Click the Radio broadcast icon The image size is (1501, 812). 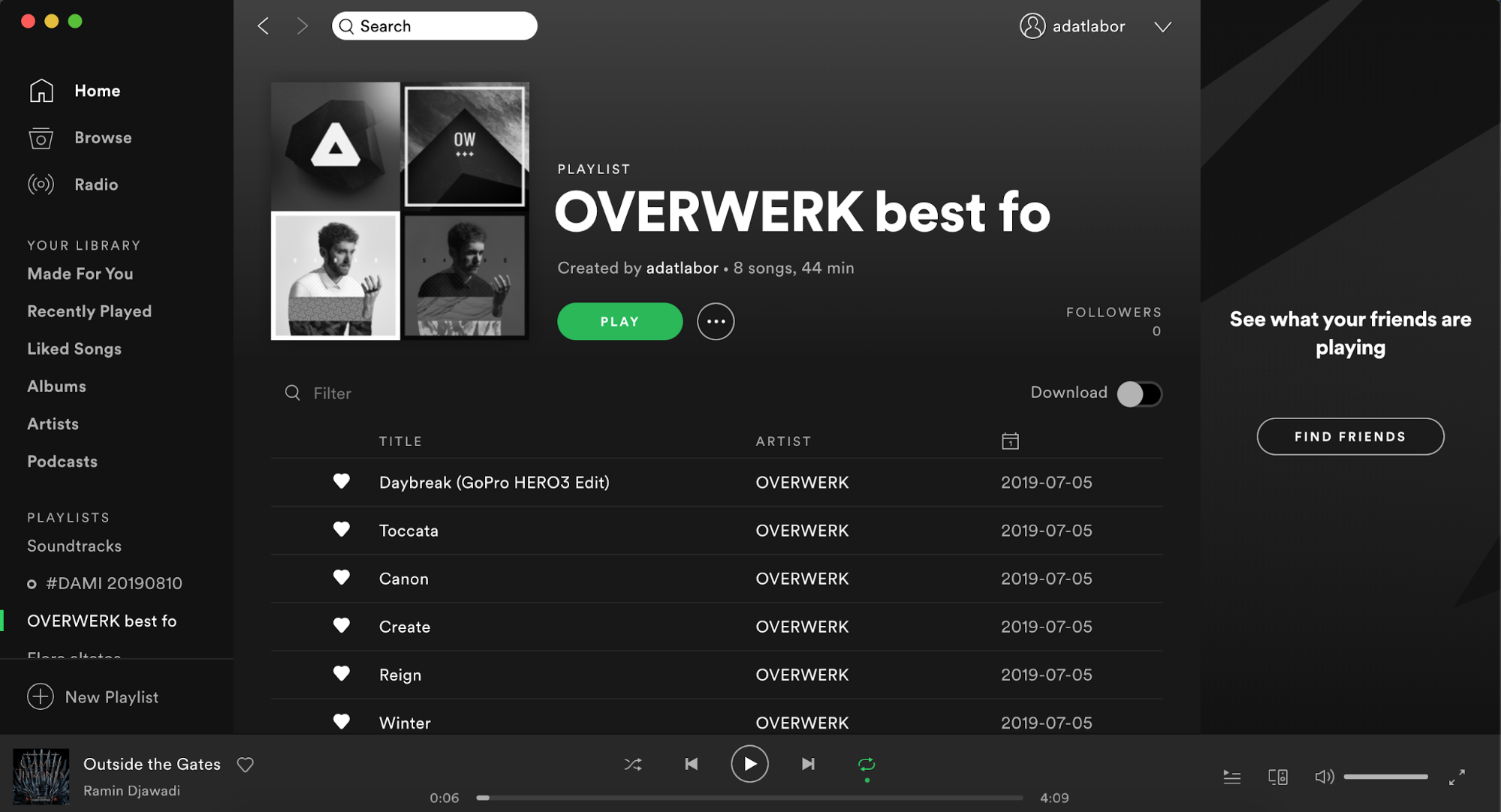pos(41,185)
